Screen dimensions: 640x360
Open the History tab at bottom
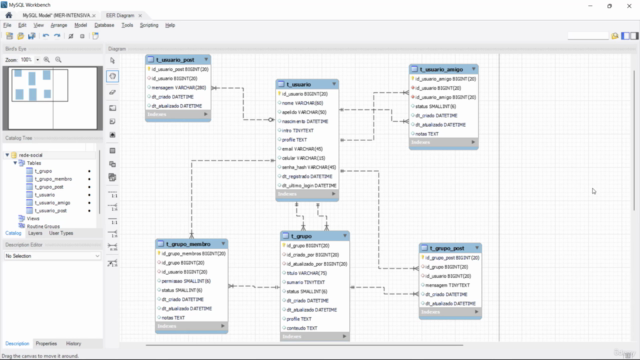coord(73,344)
